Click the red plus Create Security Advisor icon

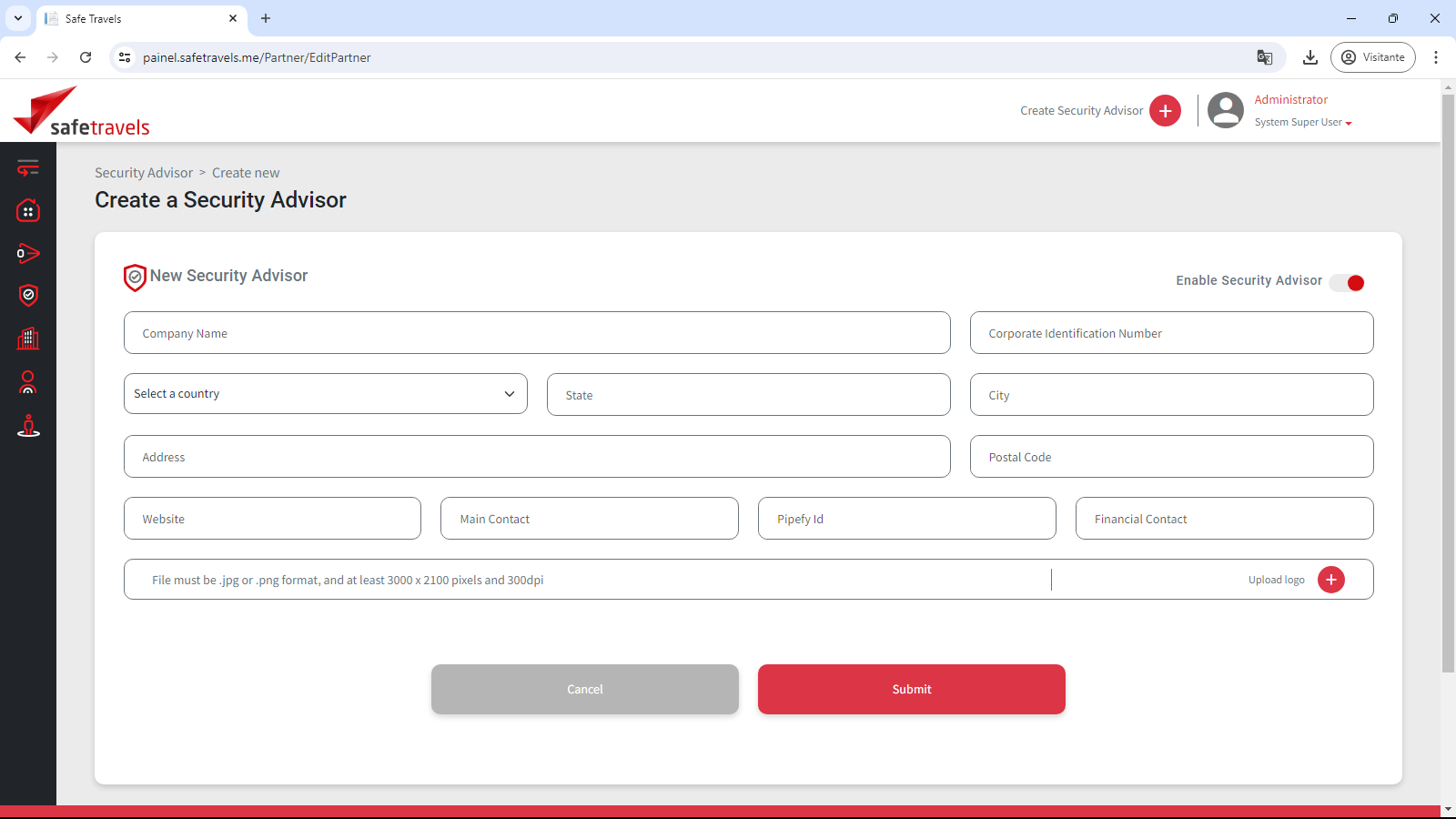point(1165,111)
